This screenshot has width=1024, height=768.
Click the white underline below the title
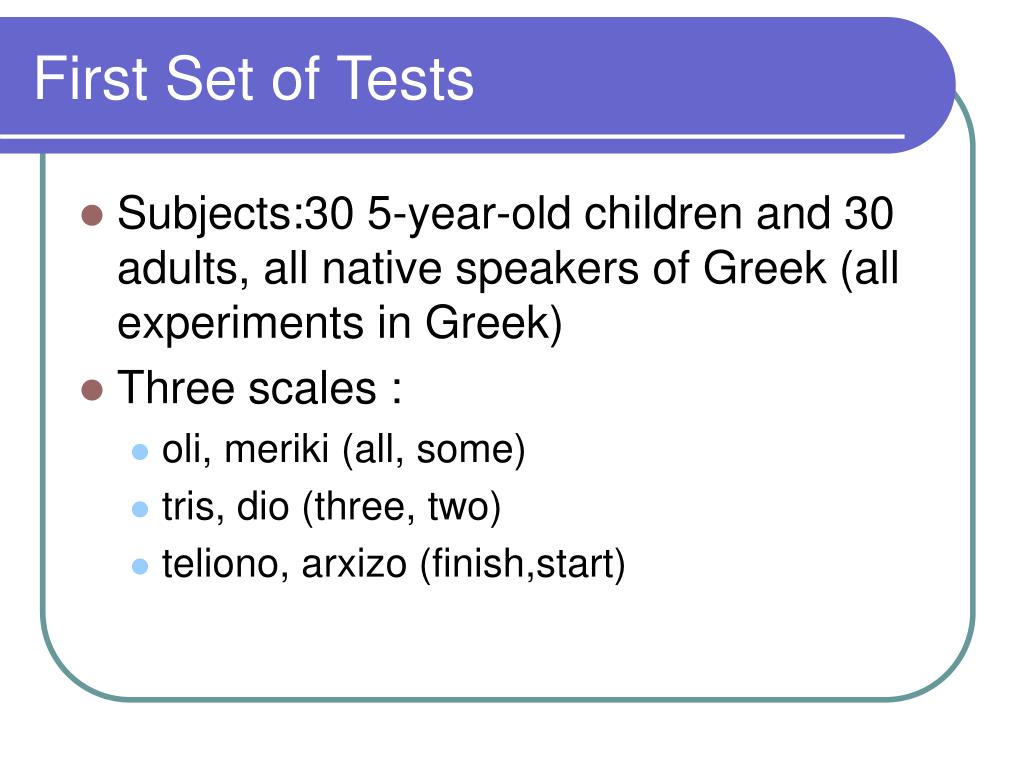tap(452, 136)
